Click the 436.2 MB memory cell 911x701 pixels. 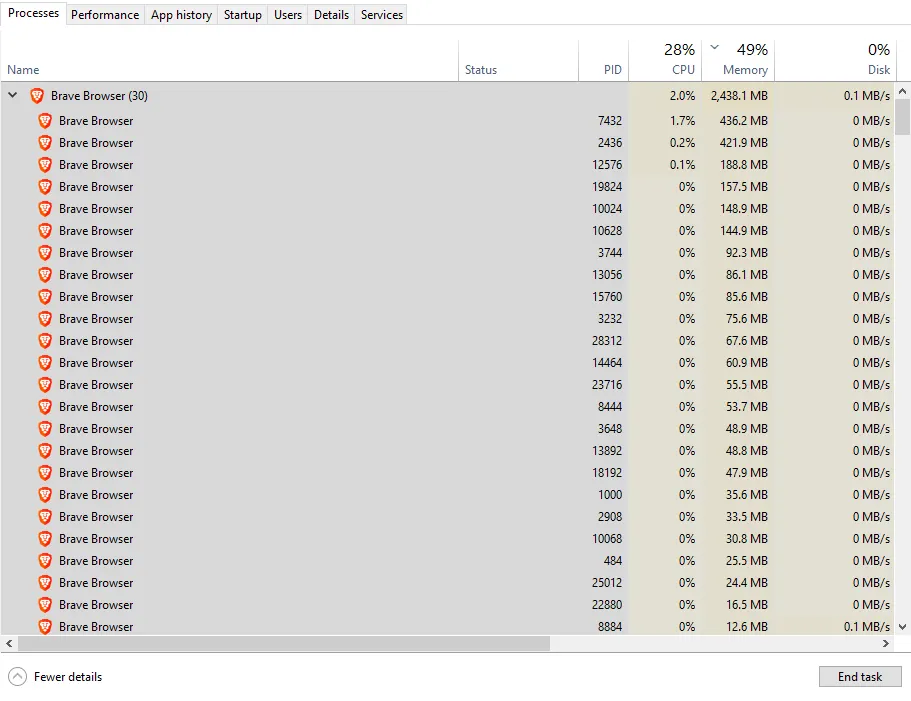744,121
